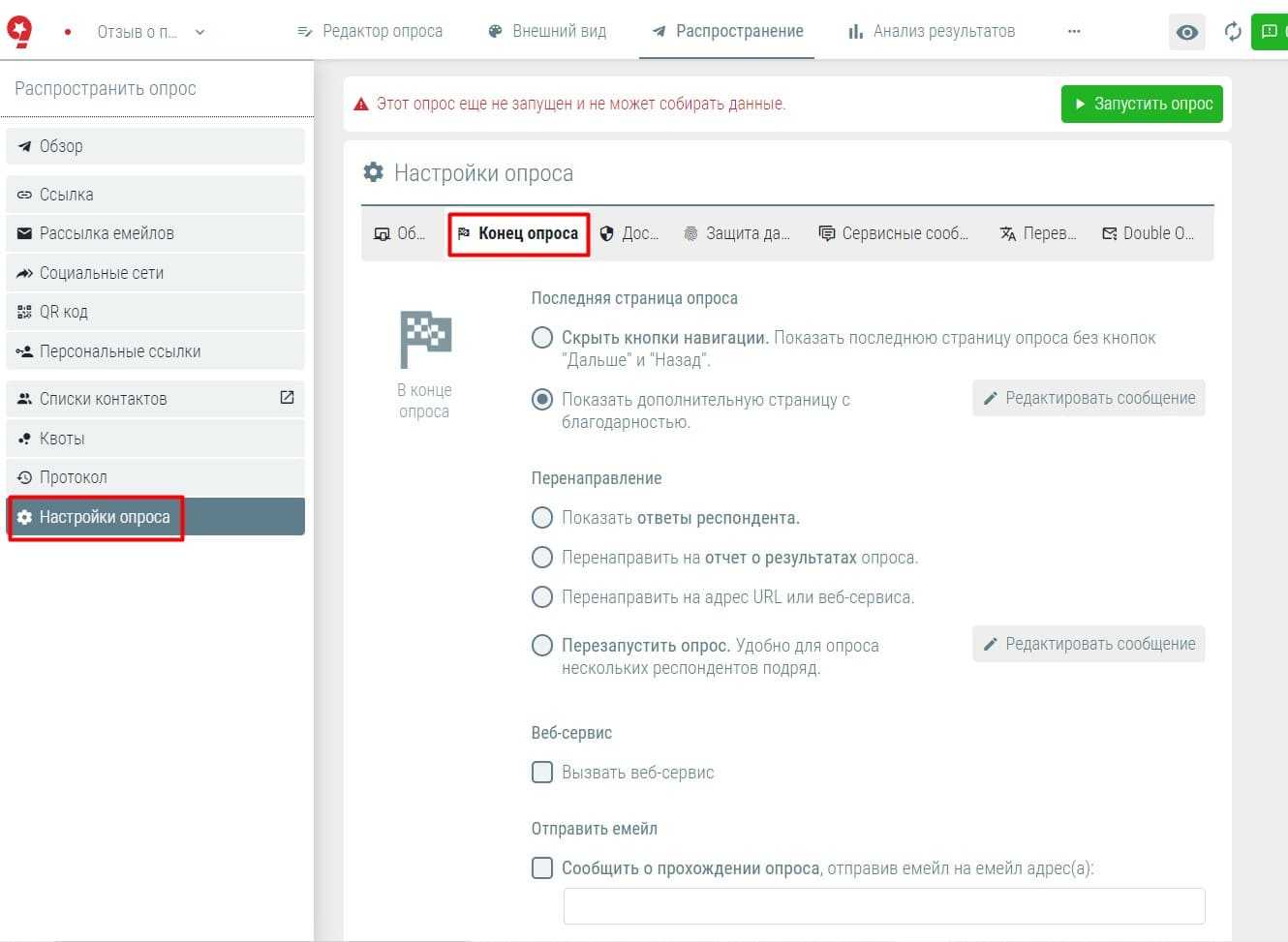Click Редактировать сообщение next to thank-you page option
Screen dimensions: 1288x942
click(x=1089, y=398)
